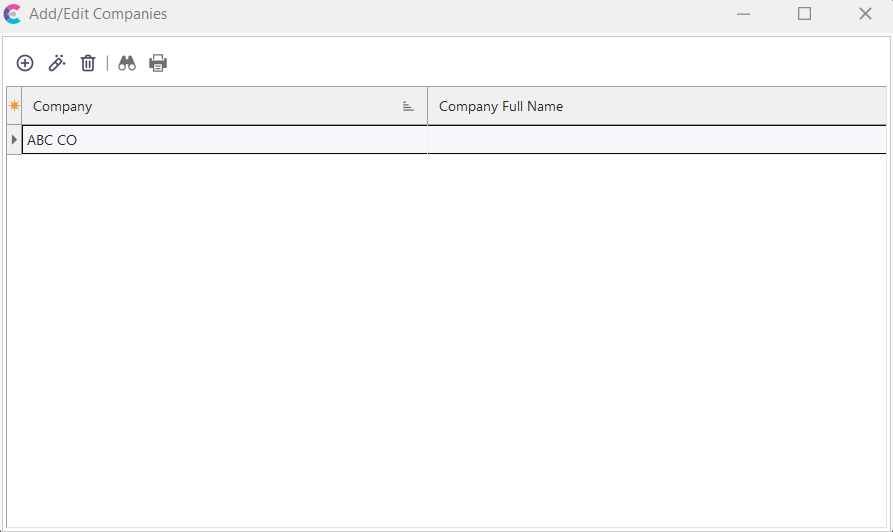Screen dimensions: 893x532
Task: Click the magic wand edit icon
Action: tap(57, 63)
